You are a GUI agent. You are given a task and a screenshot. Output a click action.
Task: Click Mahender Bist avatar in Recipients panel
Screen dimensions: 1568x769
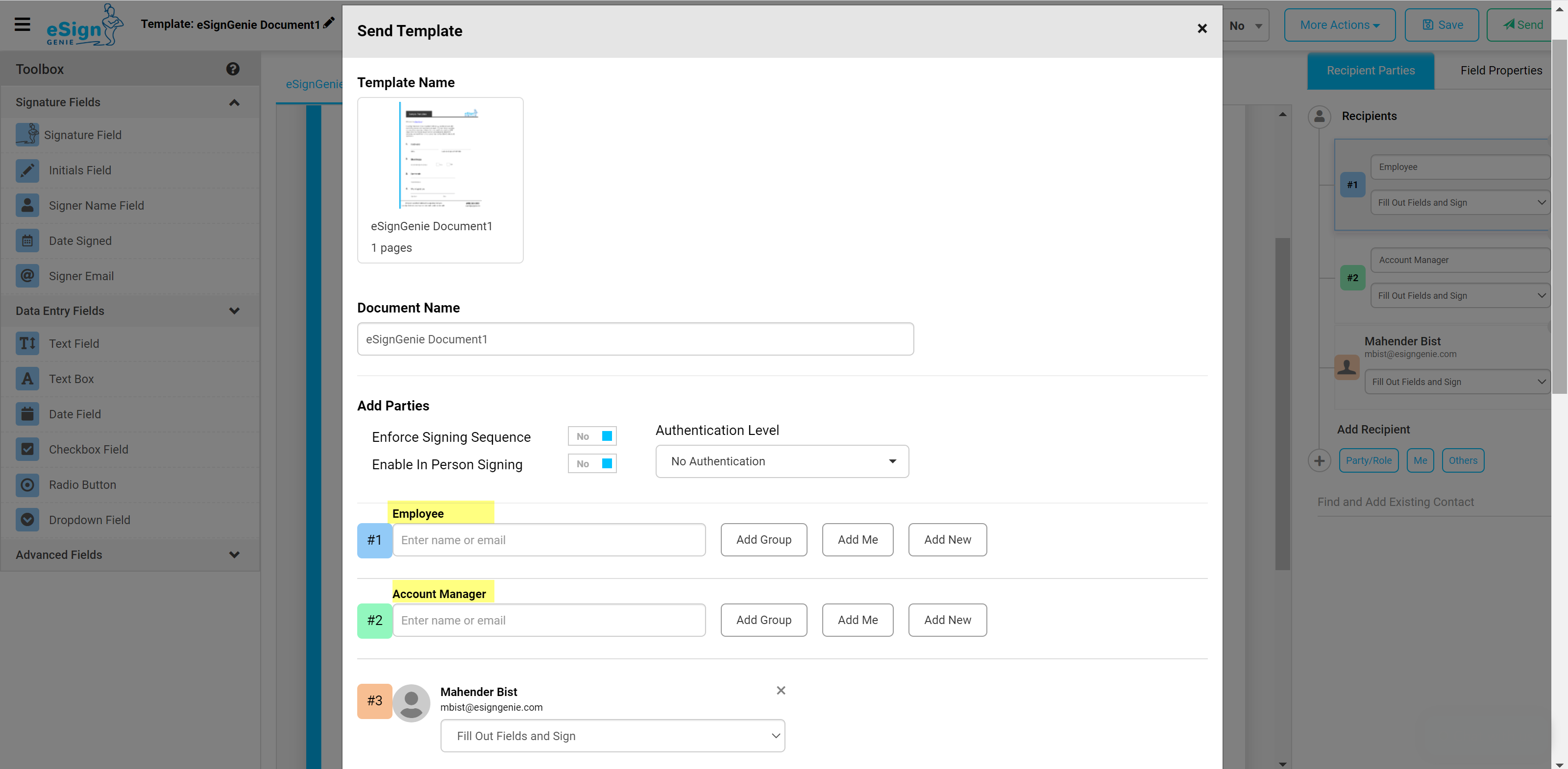1347,367
